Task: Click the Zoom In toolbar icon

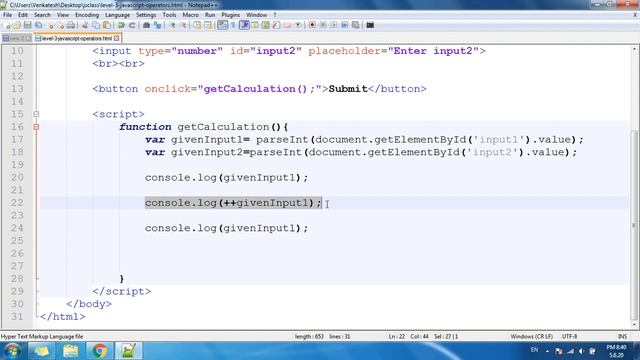Action: tap(172, 25)
